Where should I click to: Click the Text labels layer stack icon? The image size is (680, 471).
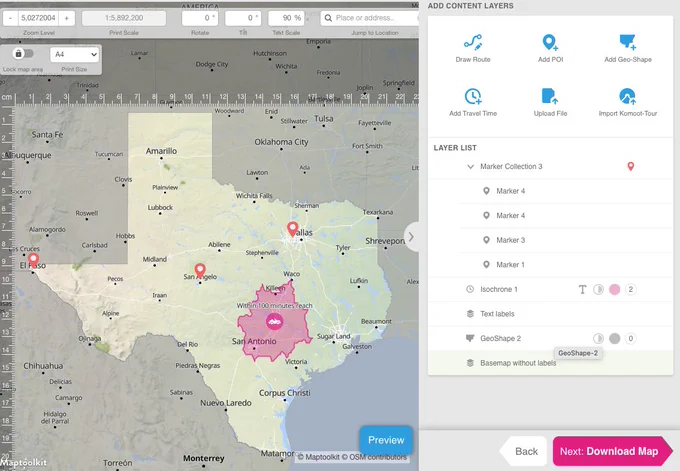[x=470, y=314]
